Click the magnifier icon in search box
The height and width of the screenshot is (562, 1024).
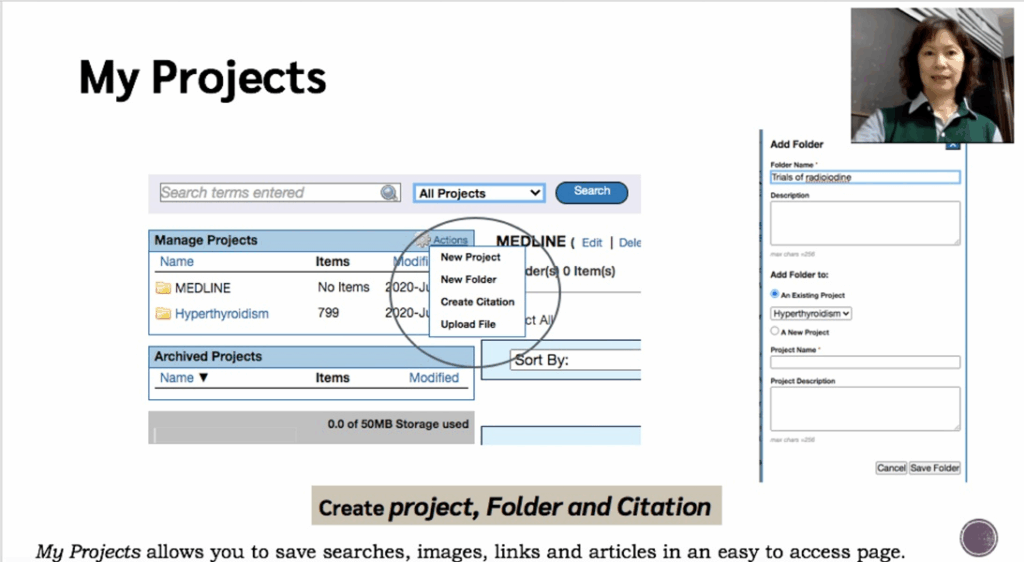point(389,193)
